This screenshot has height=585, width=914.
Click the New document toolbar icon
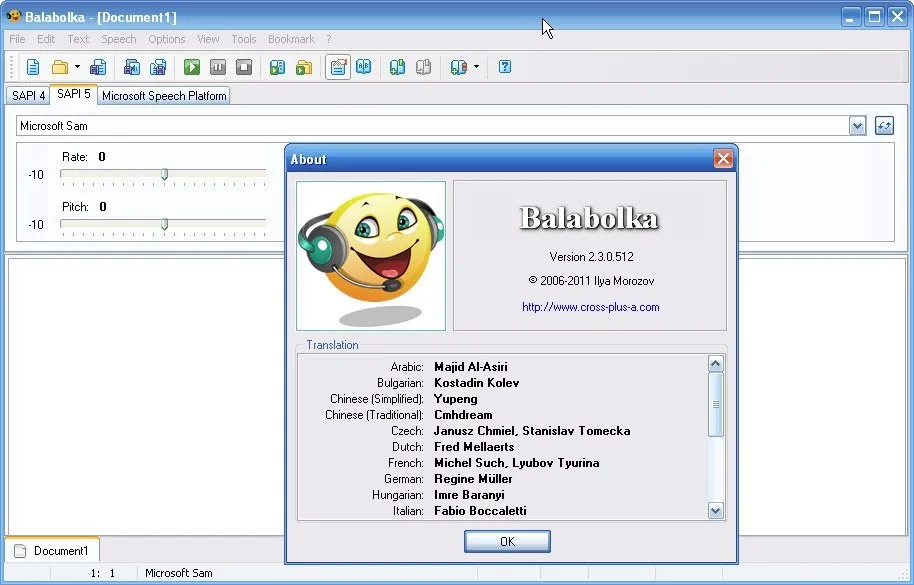33,67
